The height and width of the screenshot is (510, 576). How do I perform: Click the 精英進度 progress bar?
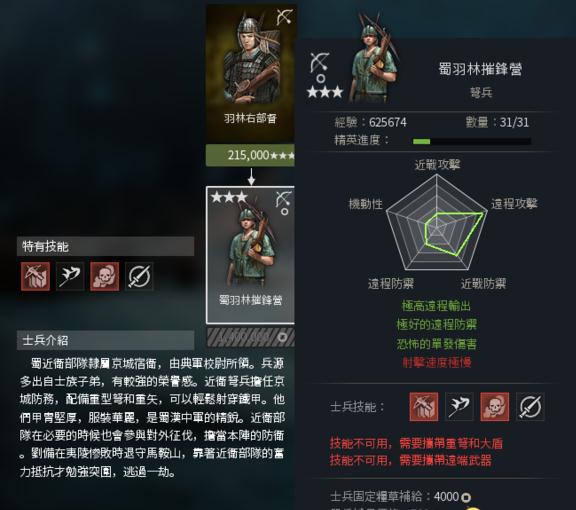(472, 141)
